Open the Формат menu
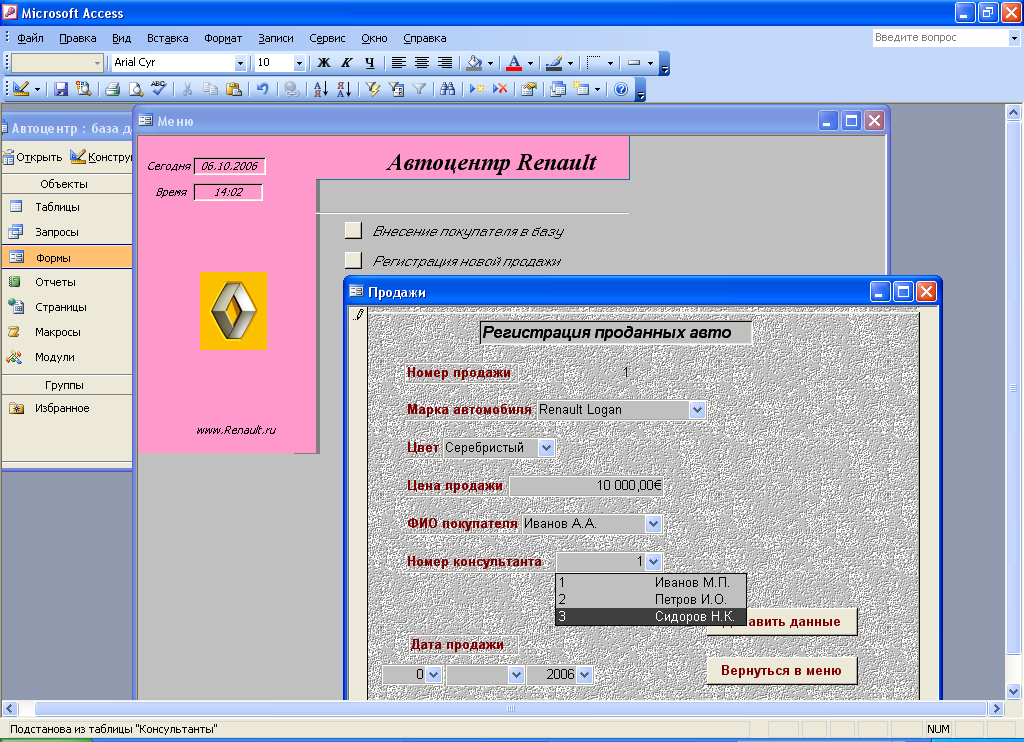 point(223,38)
